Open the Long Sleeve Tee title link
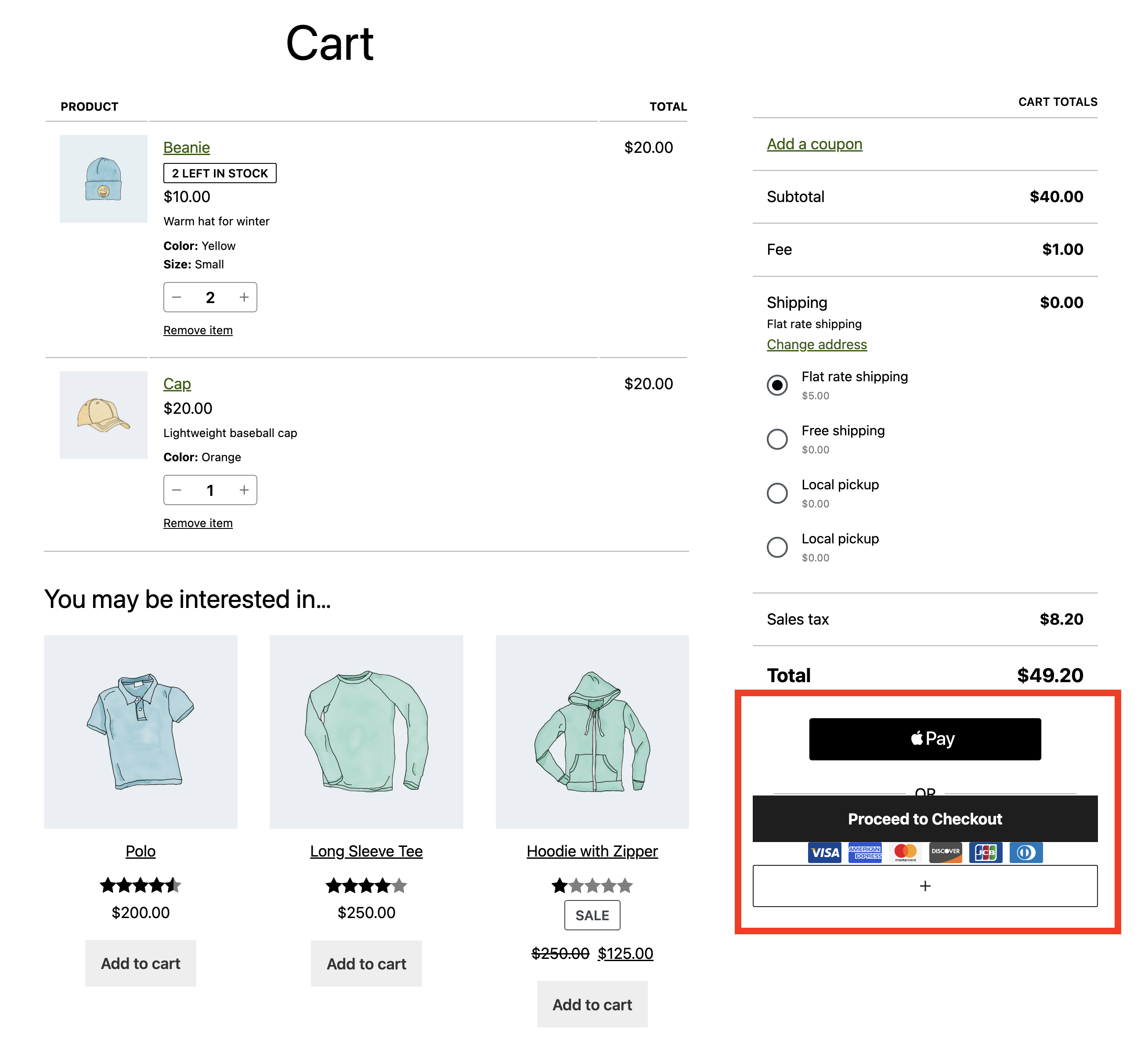The height and width of the screenshot is (1063, 1148). [366, 851]
